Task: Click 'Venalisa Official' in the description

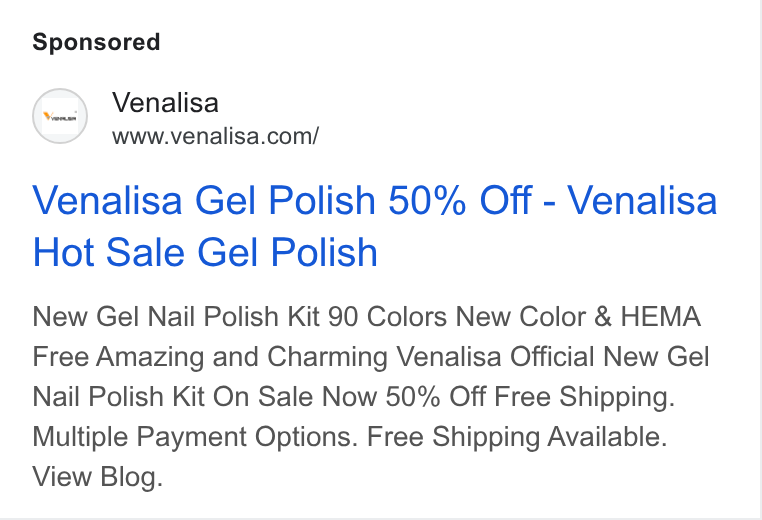Action: pyautogui.click(x=496, y=357)
